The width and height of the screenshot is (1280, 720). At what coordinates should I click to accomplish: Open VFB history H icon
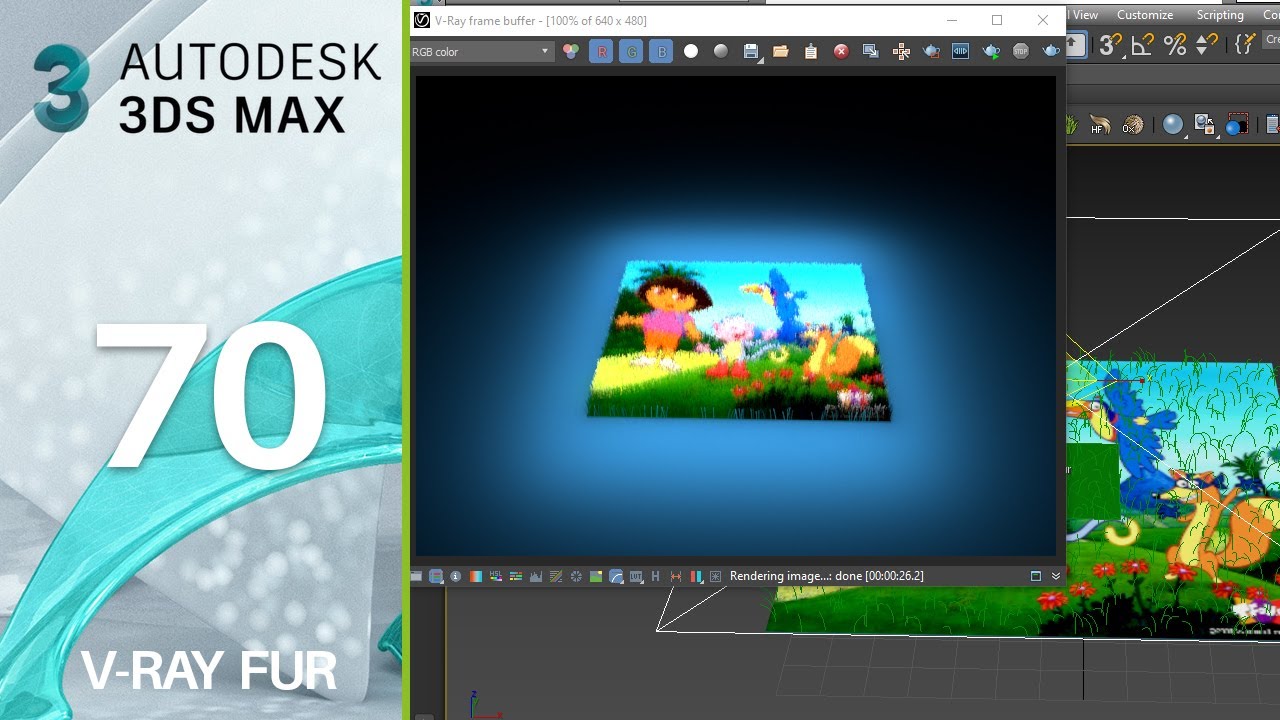(x=656, y=576)
